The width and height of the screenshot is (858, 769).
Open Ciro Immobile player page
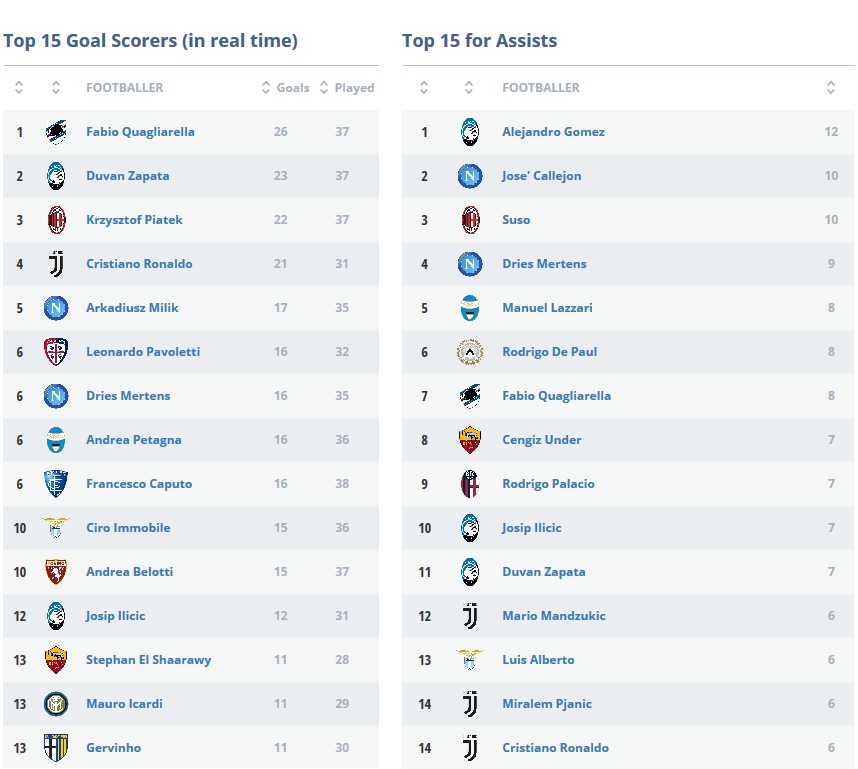coord(128,528)
